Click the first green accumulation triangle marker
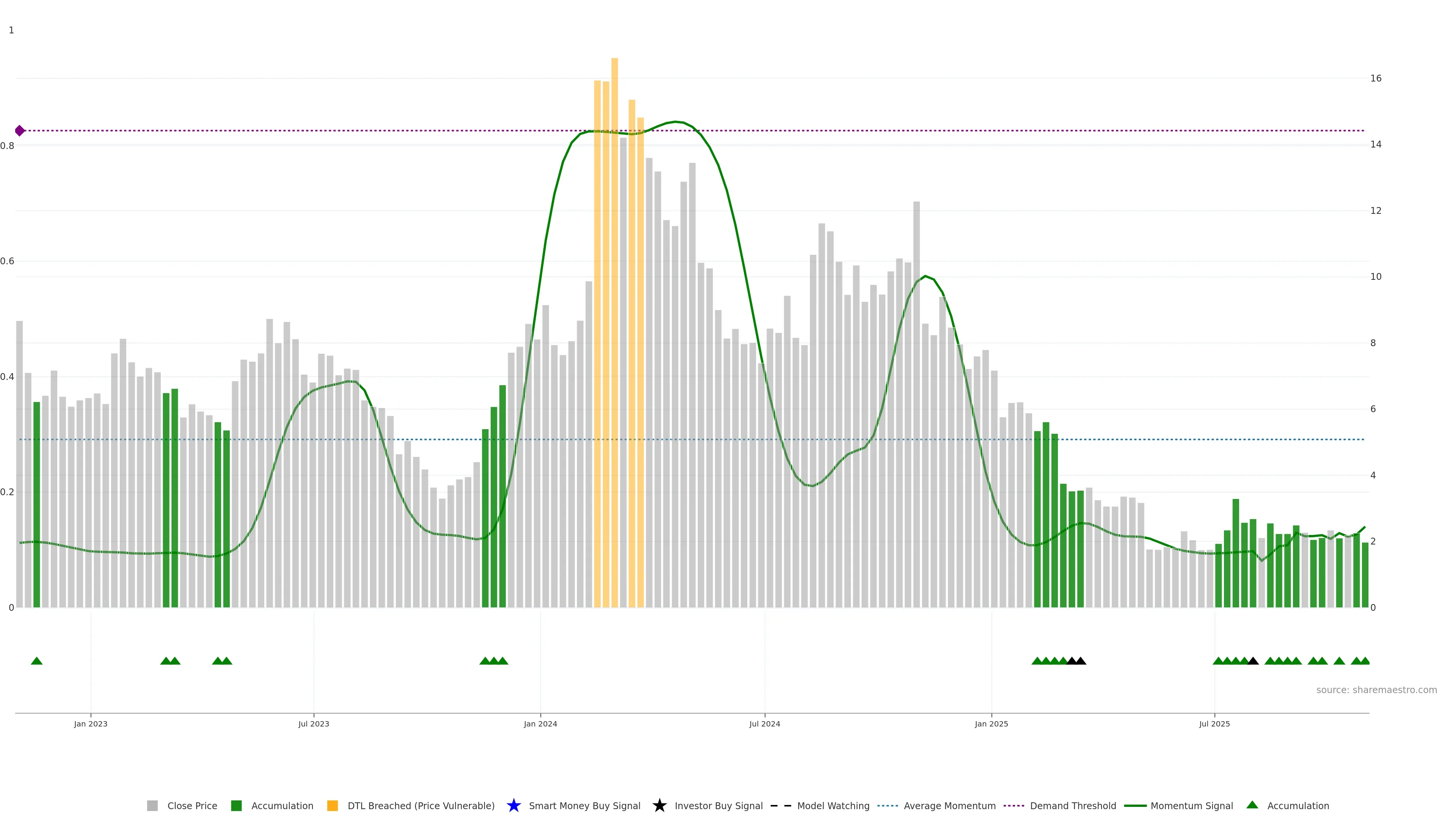The height and width of the screenshot is (819, 1456). point(37,661)
